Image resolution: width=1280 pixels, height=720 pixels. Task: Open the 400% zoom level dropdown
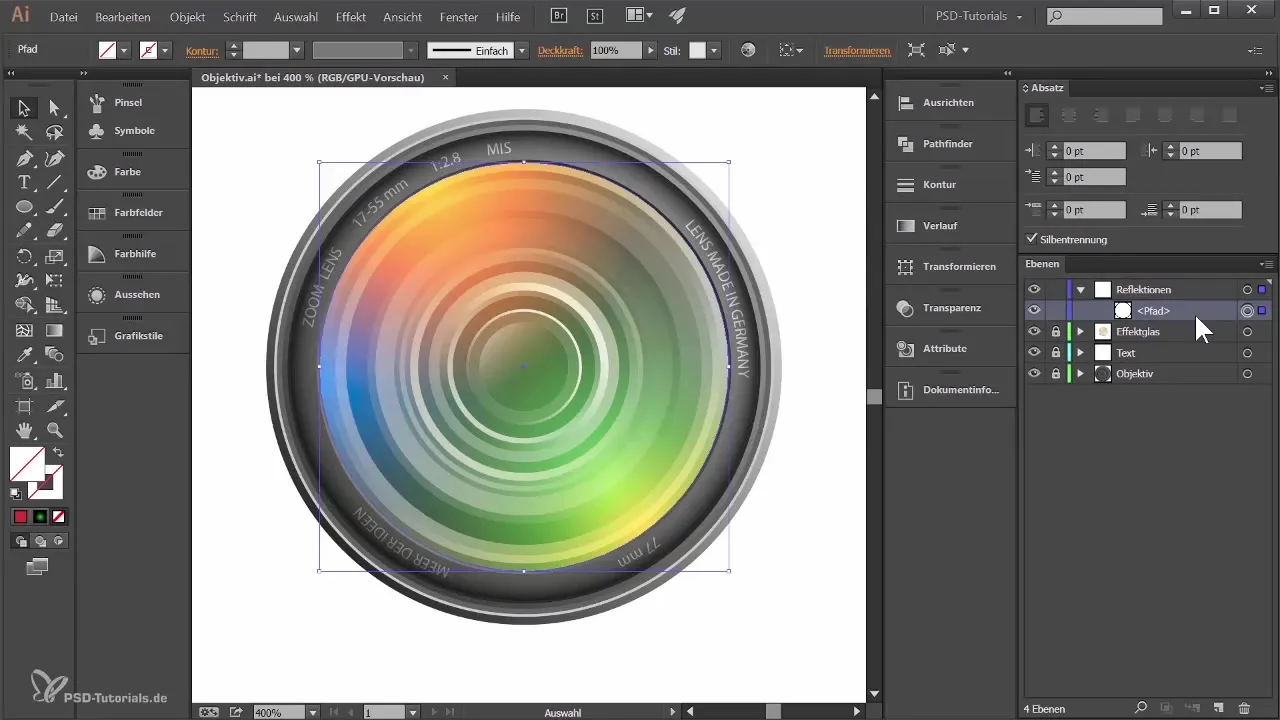pyautogui.click(x=313, y=713)
